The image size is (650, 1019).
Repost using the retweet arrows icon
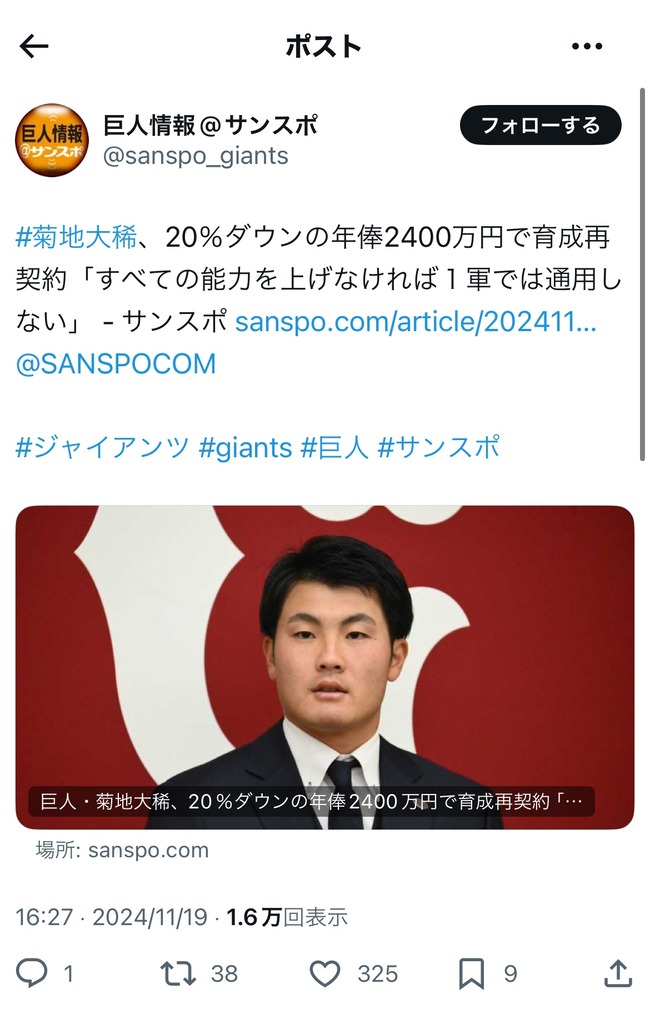178,974
